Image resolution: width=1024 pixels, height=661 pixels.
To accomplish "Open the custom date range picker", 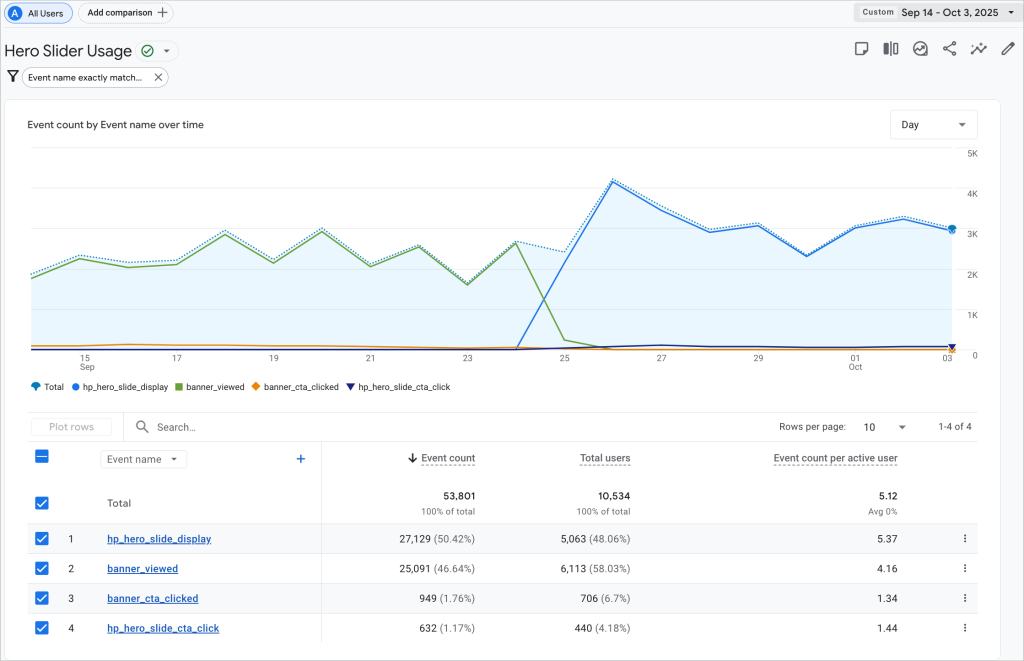I will [x=935, y=13].
